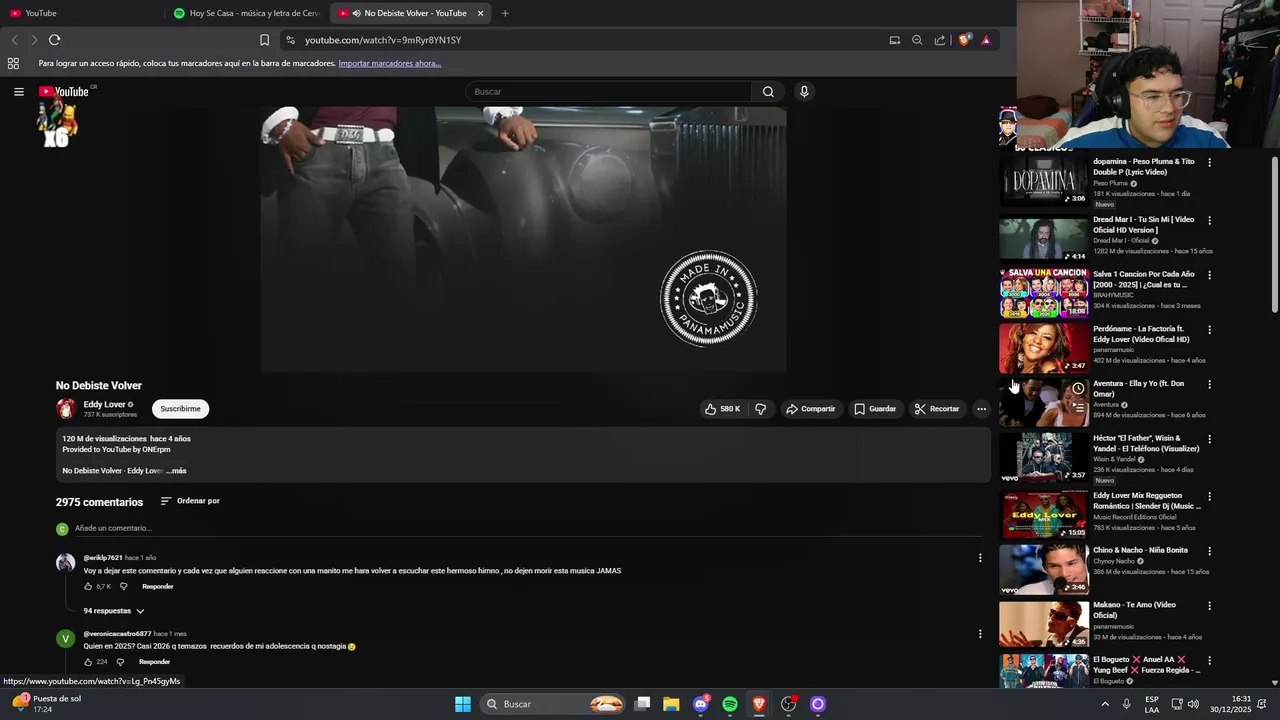1280x720 pixels.
Task: Click the YouTube search input field
Action: click(x=608, y=91)
